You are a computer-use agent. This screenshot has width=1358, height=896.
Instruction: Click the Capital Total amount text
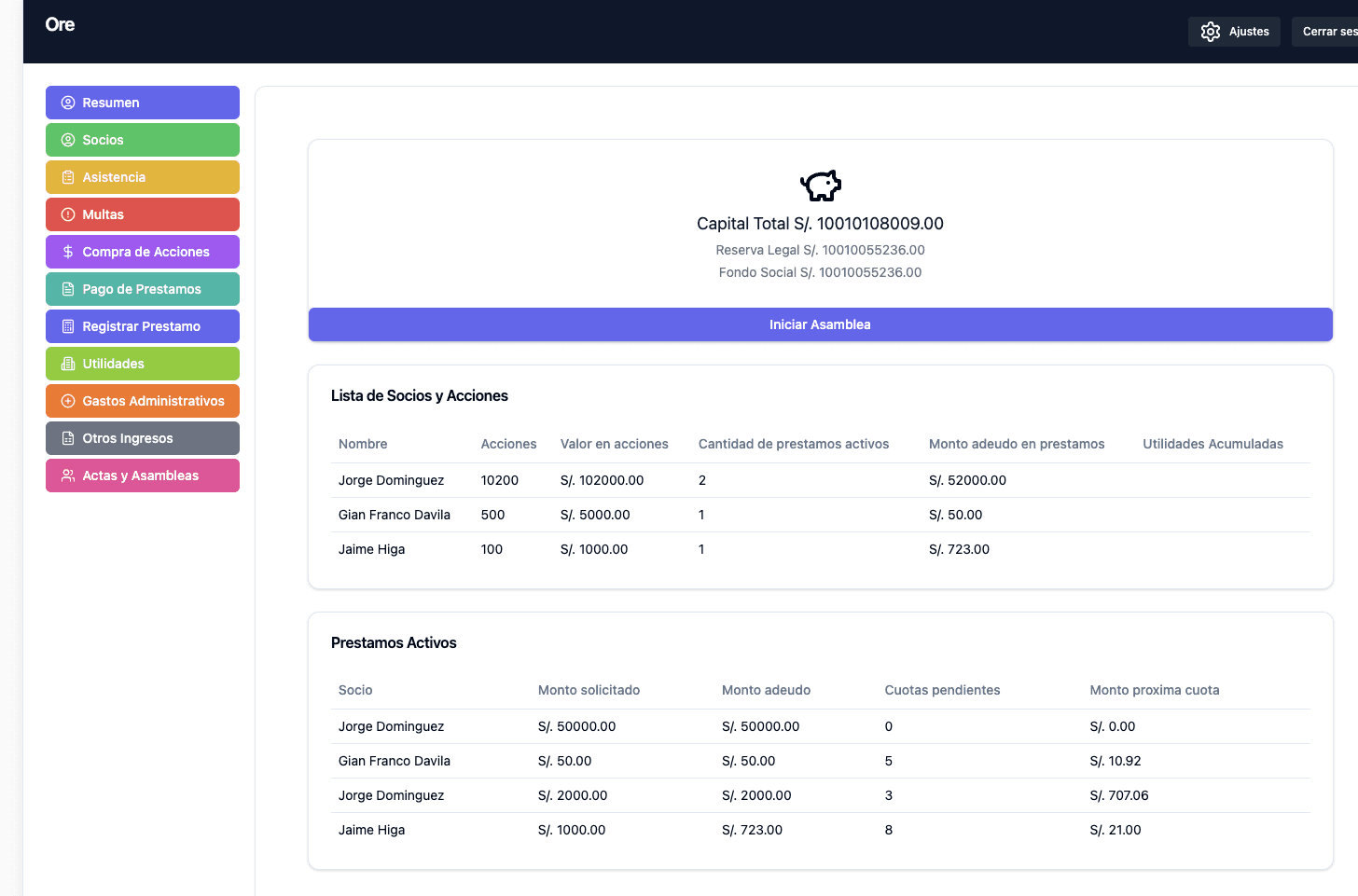click(821, 224)
